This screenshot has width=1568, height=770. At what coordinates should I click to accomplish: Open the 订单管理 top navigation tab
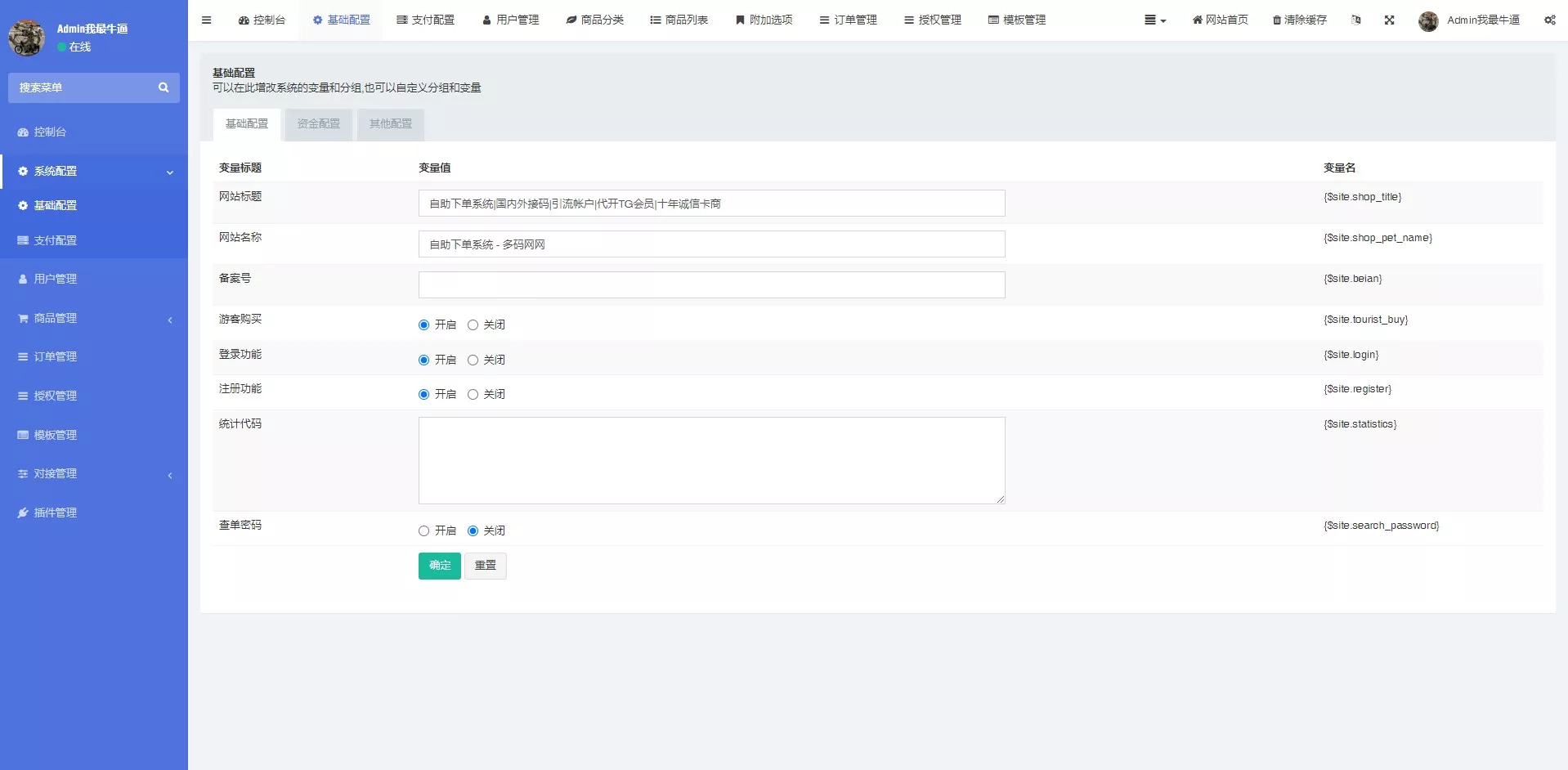click(848, 20)
